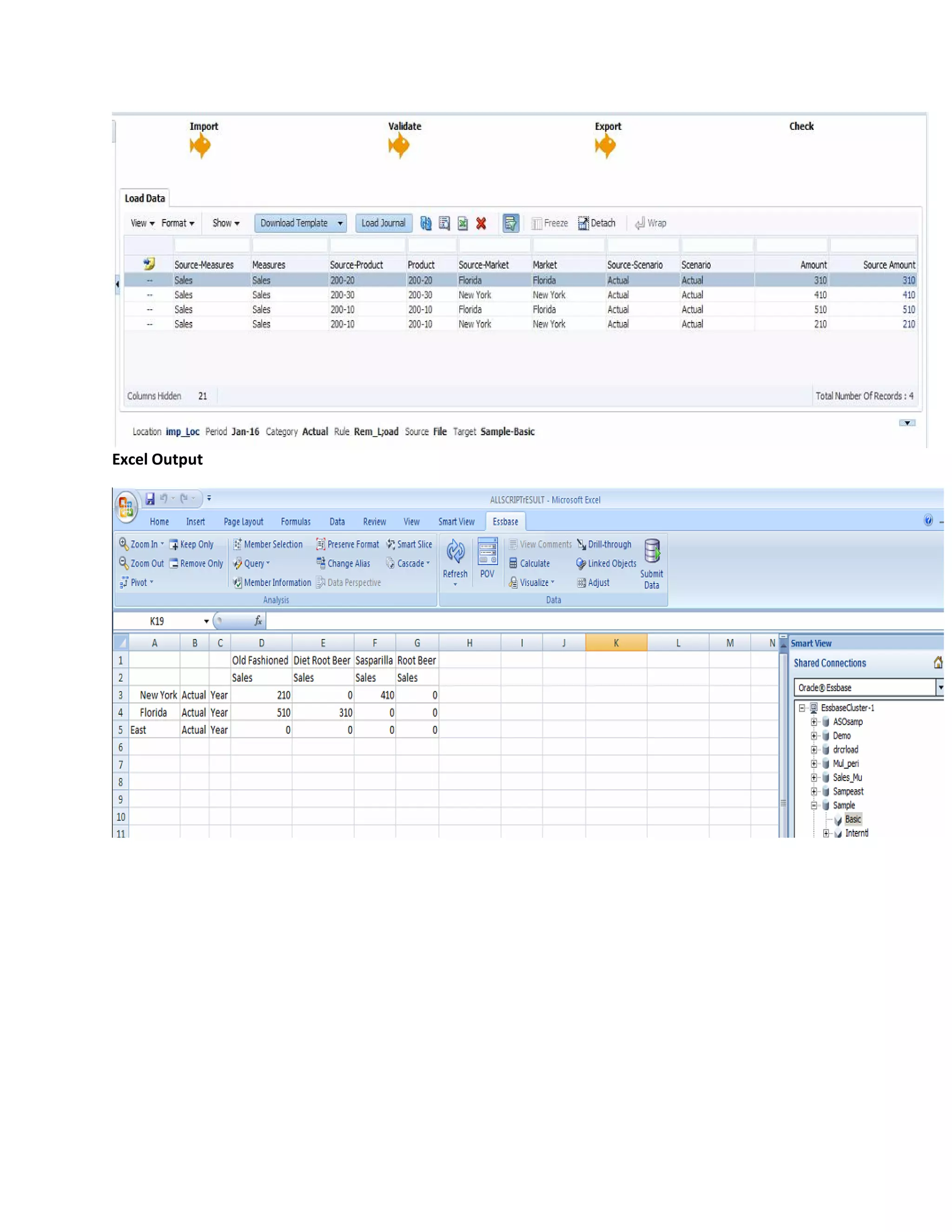Select the Basic cube in the tree
The height and width of the screenshot is (1232, 952).
click(853, 820)
